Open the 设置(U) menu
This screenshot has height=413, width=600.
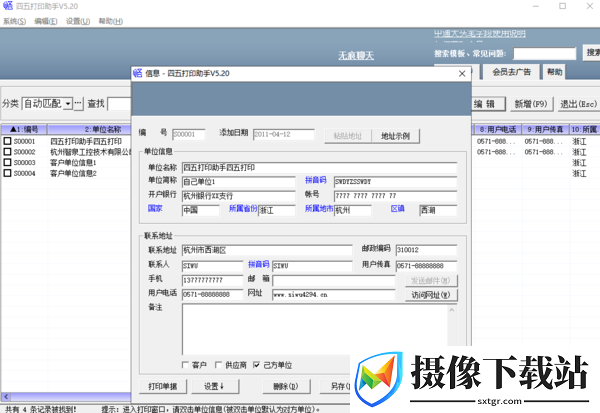tap(78, 21)
